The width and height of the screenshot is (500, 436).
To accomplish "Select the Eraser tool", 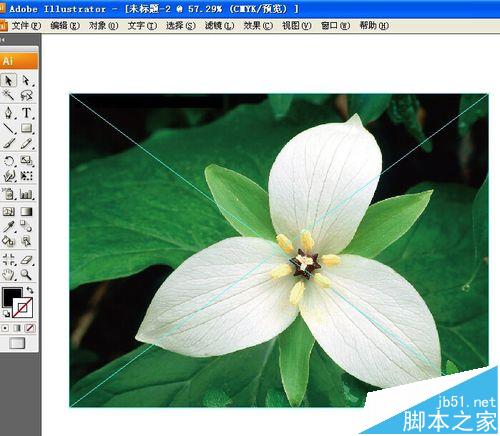I will (27, 259).
